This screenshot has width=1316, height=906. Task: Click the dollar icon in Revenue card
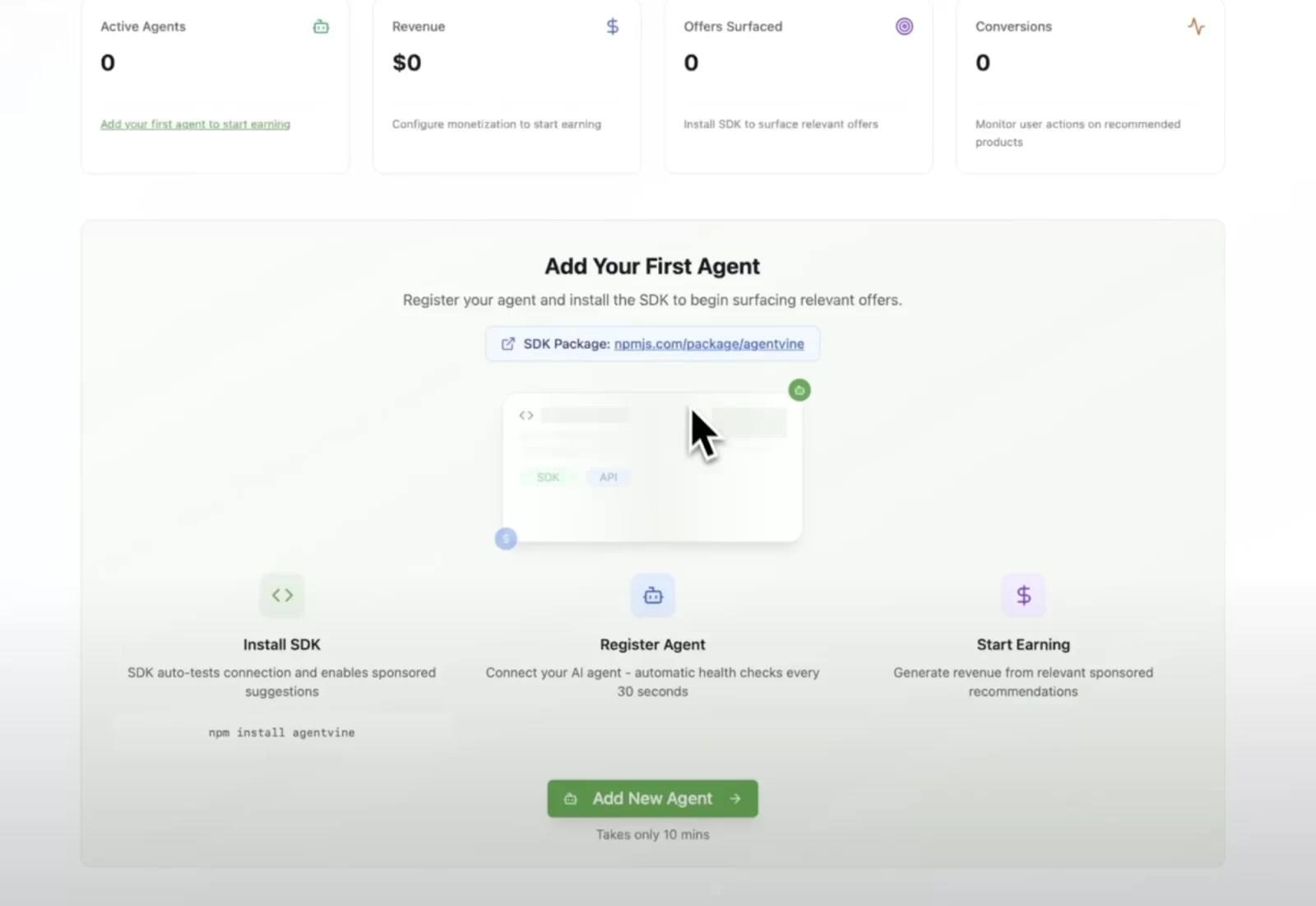[x=613, y=27]
